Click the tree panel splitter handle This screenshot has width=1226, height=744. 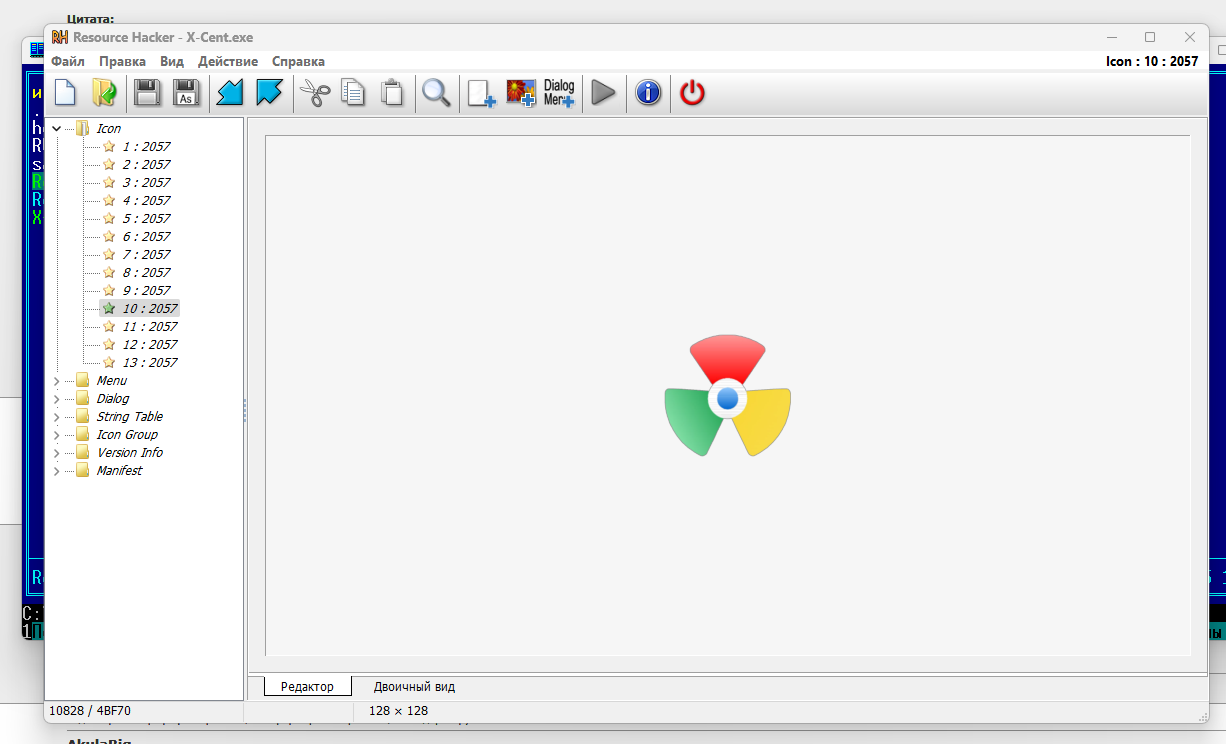(x=245, y=410)
